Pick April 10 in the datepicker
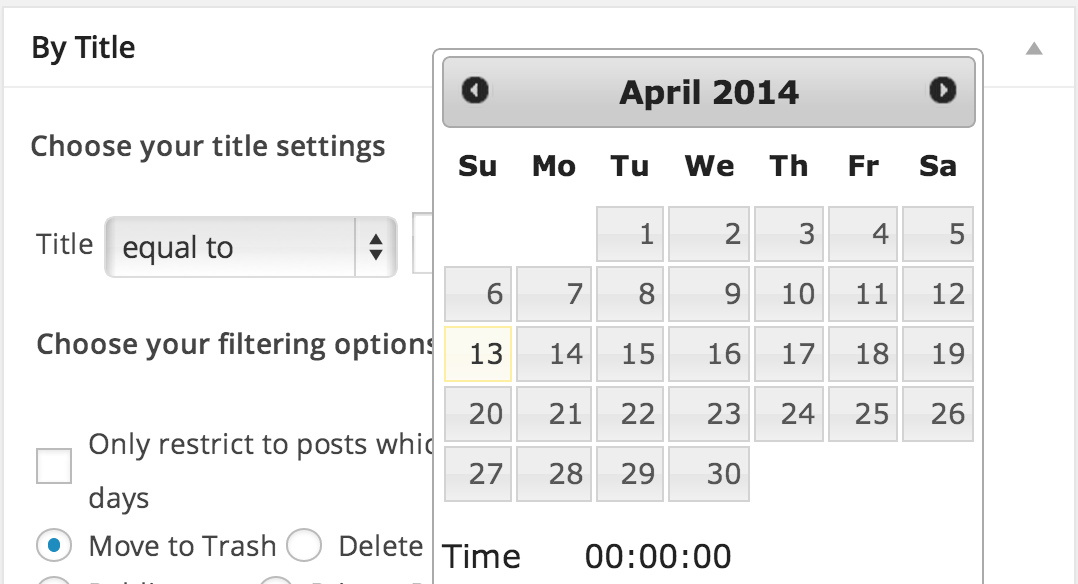The width and height of the screenshot is (1078, 584). coord(789,294)
